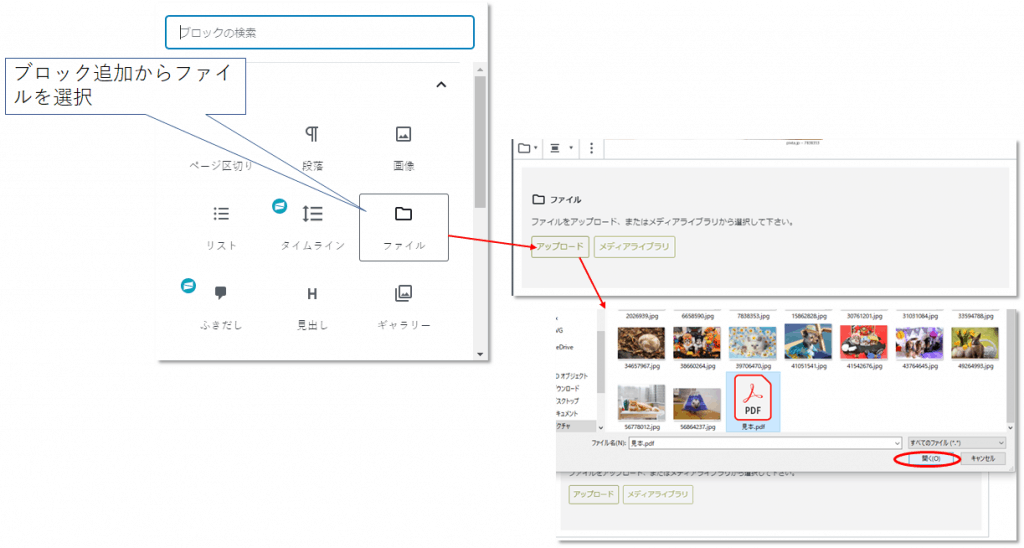Cancel the file dialog with キャンセル

coord(981,459)
